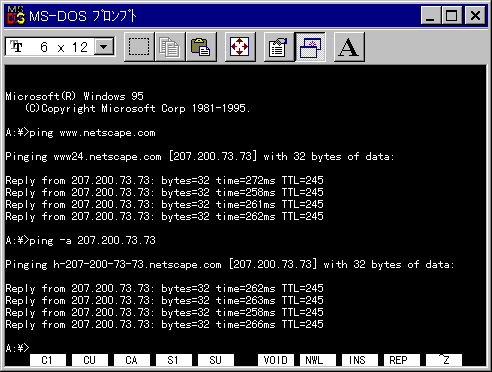Screen dimensions: 492x372
Task: Click the final A:¥> prompt
Action: click(17, 348)
